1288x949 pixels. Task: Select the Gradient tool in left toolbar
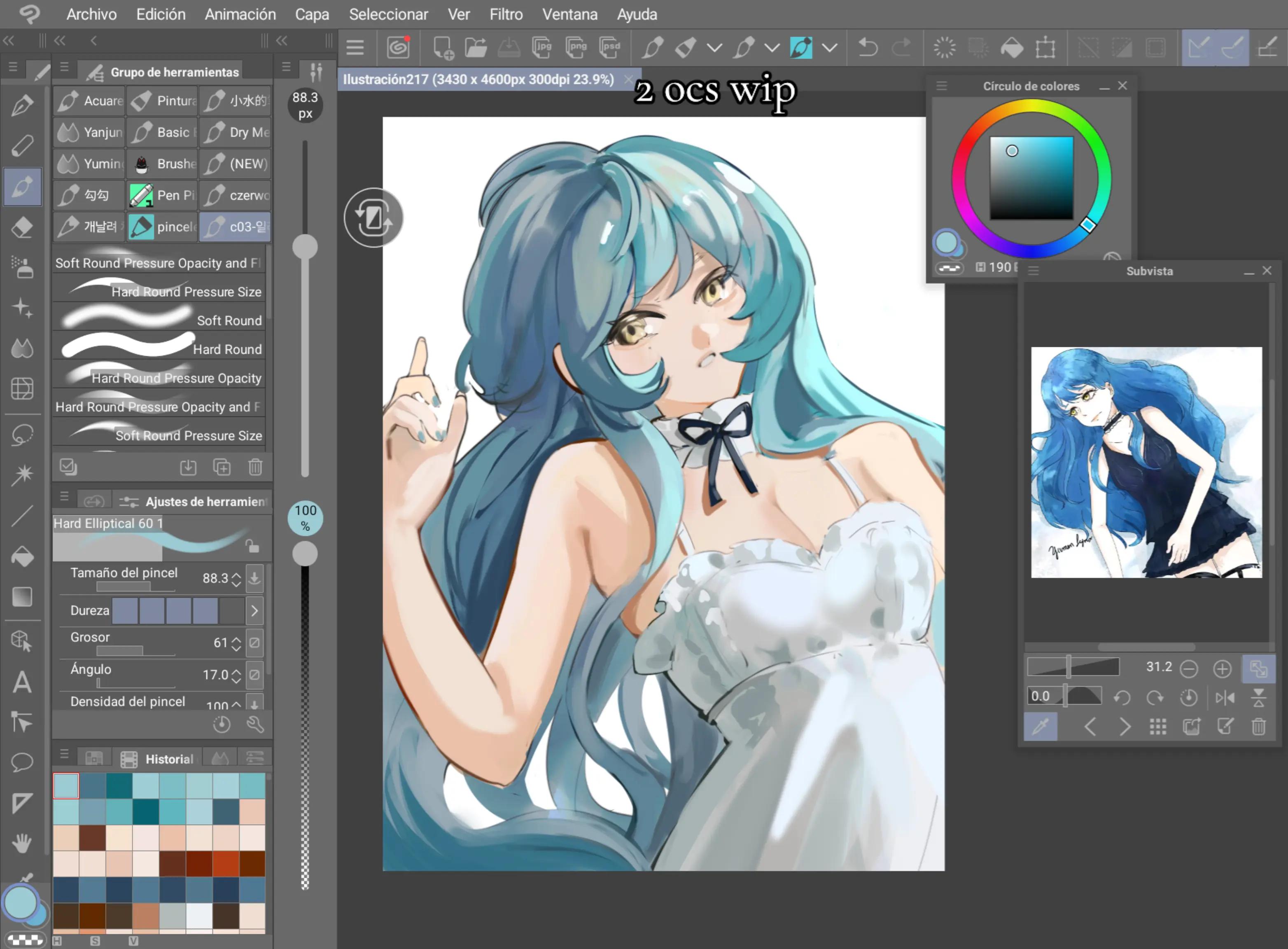[x=22, y=597]
